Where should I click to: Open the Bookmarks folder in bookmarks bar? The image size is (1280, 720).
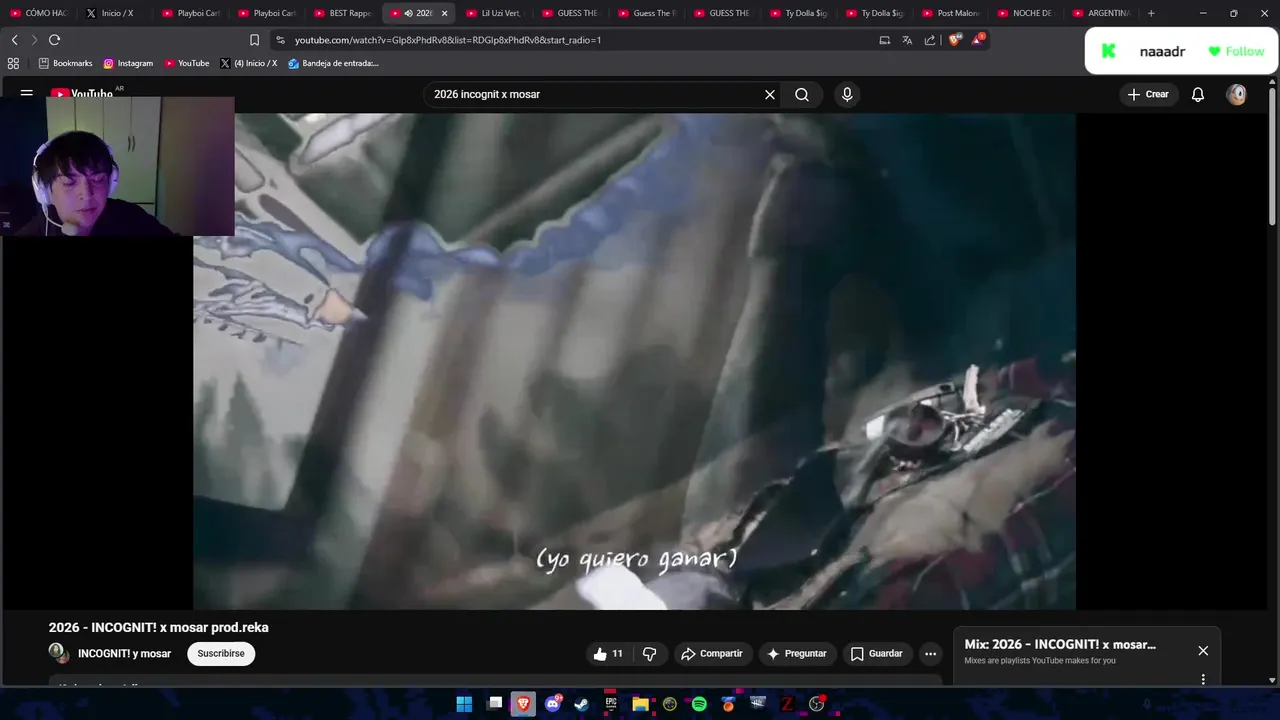65,63
